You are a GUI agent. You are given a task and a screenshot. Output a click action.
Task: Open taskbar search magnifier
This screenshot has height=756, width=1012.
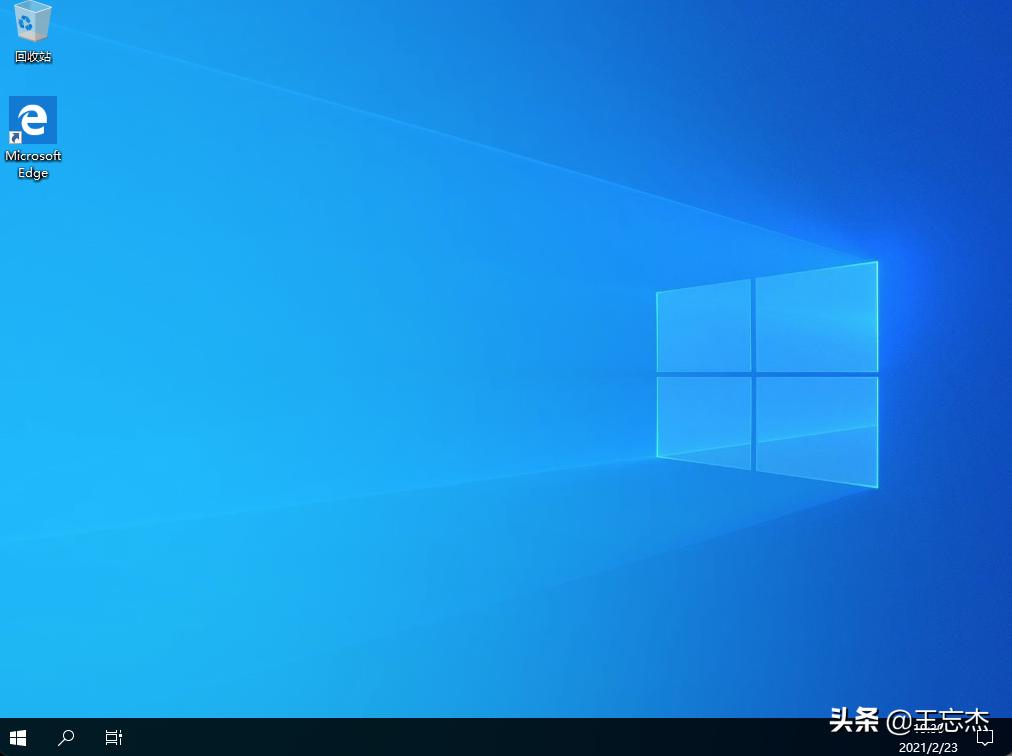pos(66,737)
